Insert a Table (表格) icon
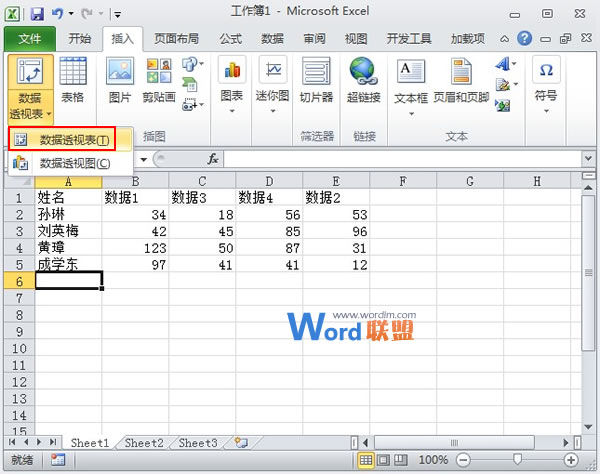The height and width of the screenshot is (474, 600). (x=73, y=70)
